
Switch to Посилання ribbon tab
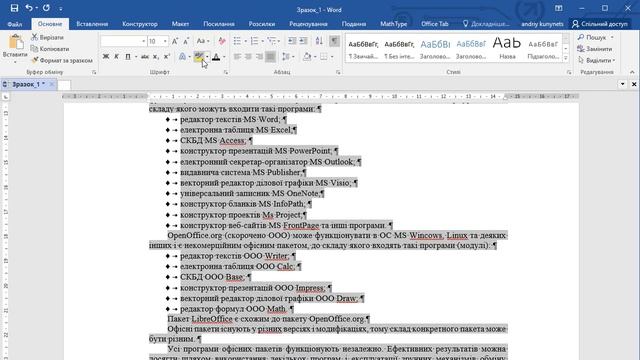219,24
